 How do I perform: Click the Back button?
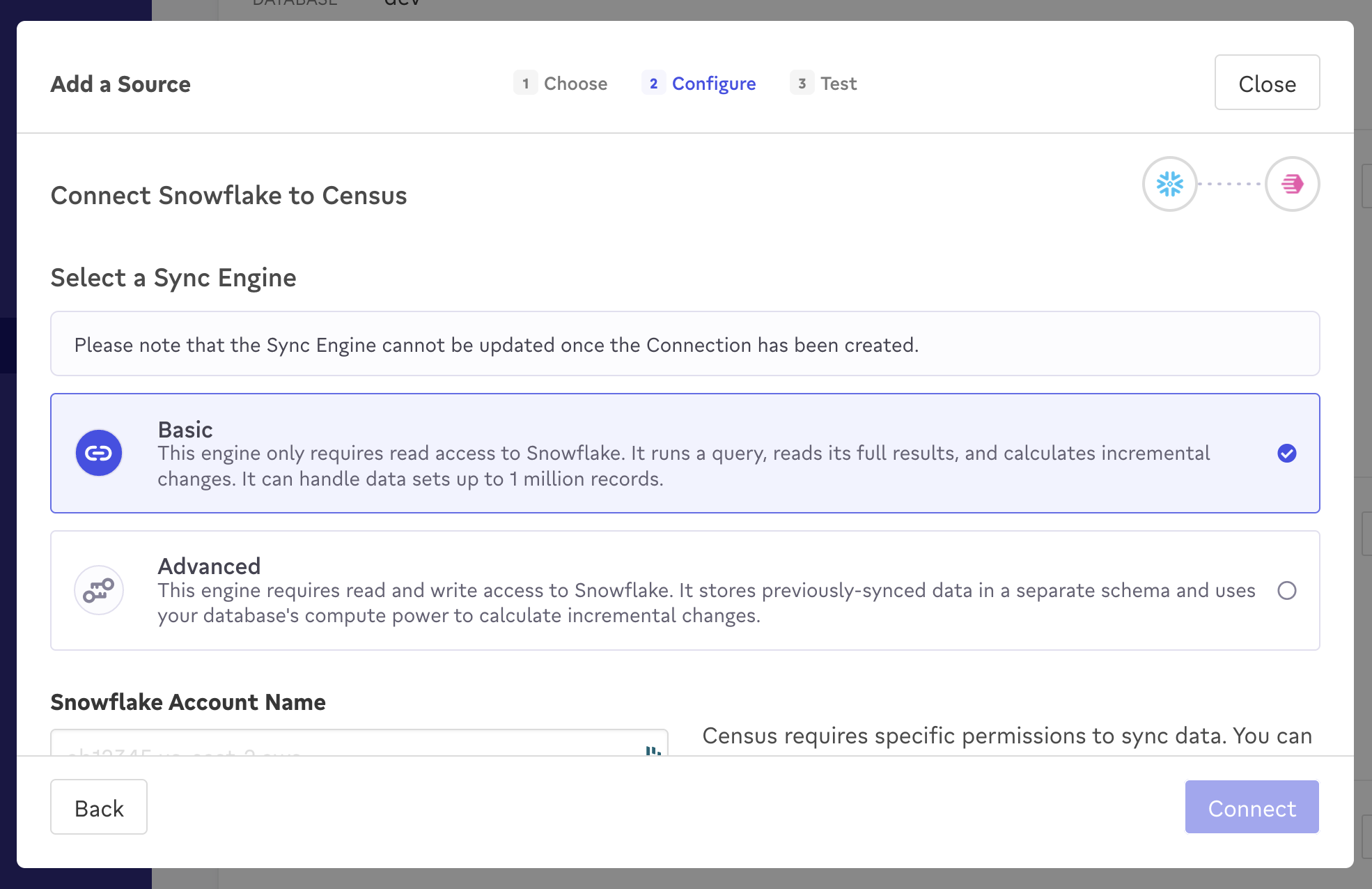point(99,807)
